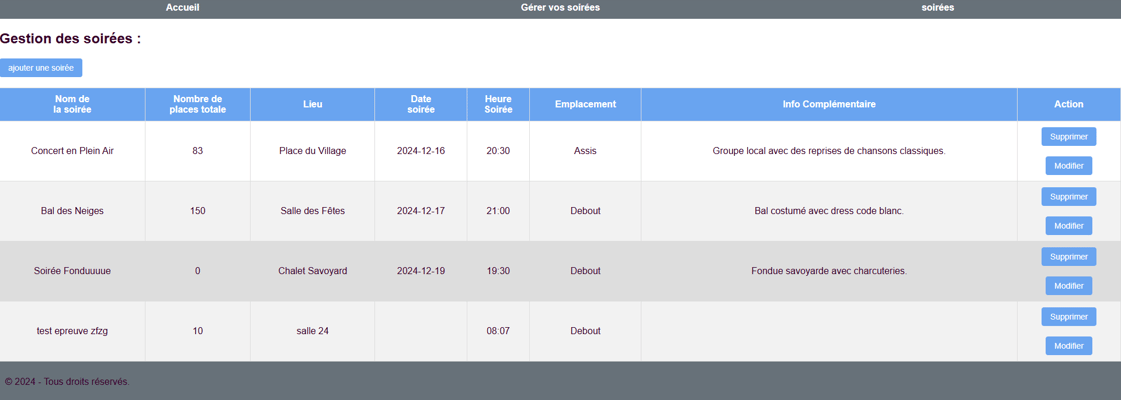Remove the test epreuve zfzg entry

1069,316
